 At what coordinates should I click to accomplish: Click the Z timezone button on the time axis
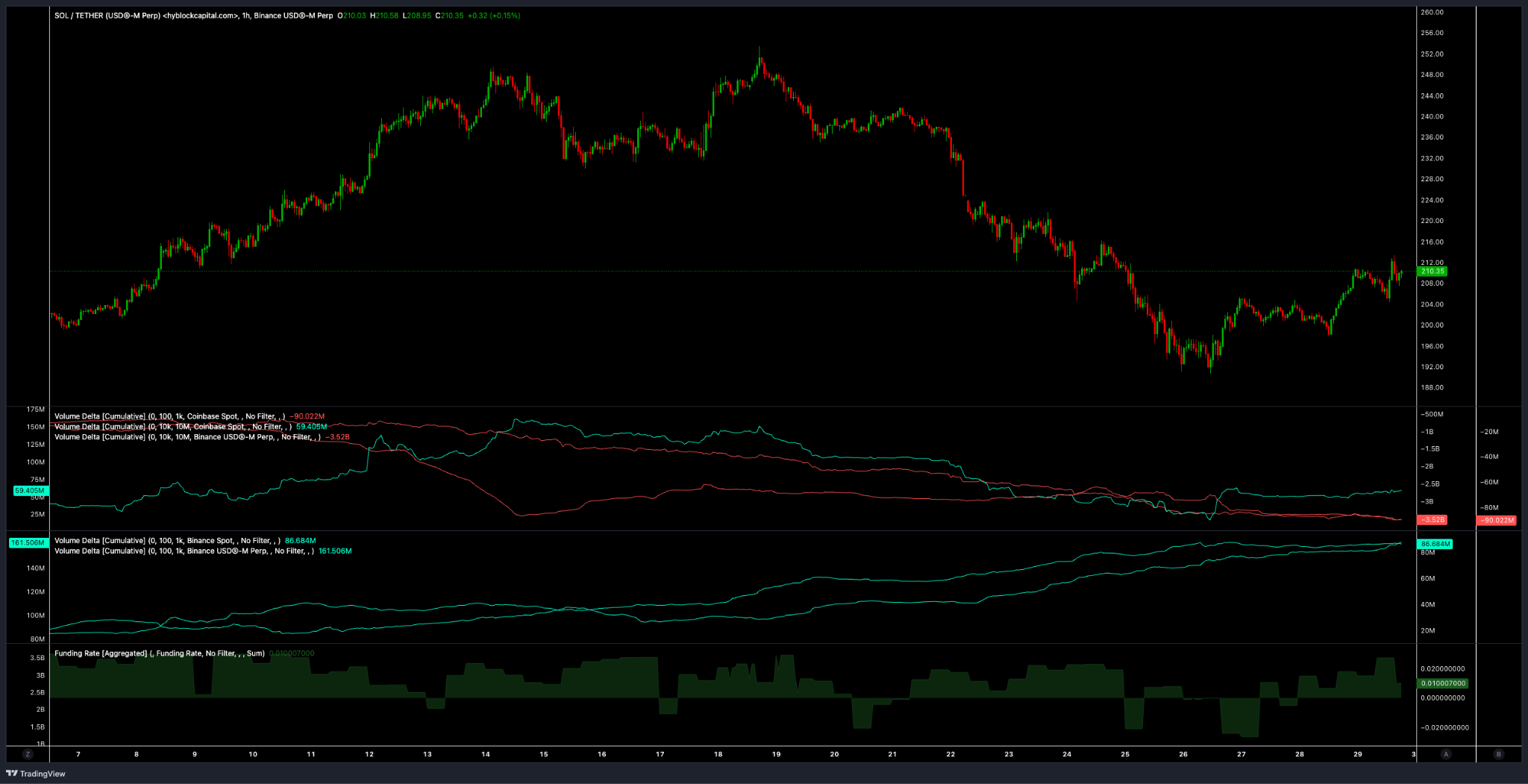click(26, 754)
